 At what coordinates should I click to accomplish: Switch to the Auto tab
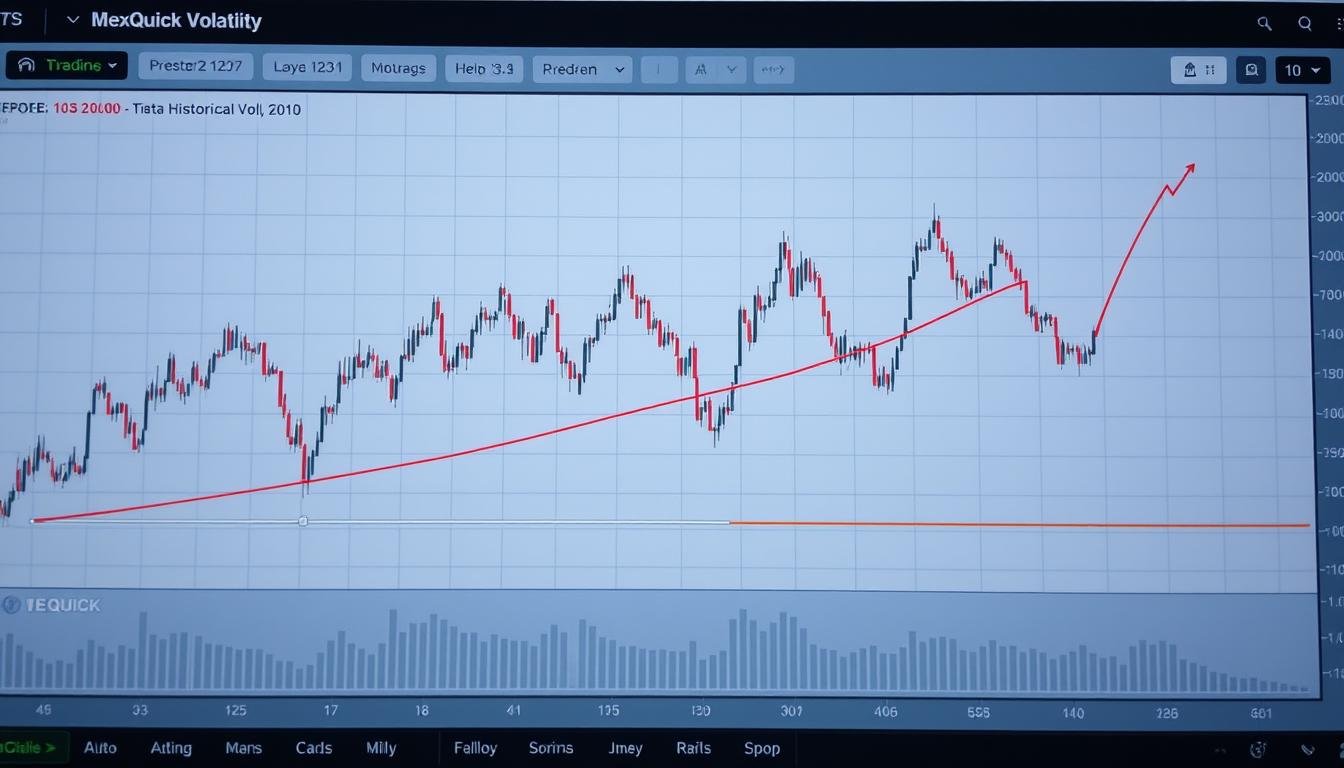(x=100, y=748)
